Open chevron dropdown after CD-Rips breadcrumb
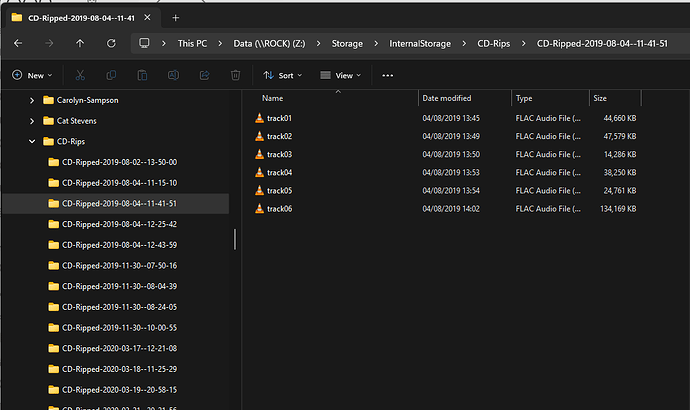Viewport: 690px width, 410px height. point(524,44)
